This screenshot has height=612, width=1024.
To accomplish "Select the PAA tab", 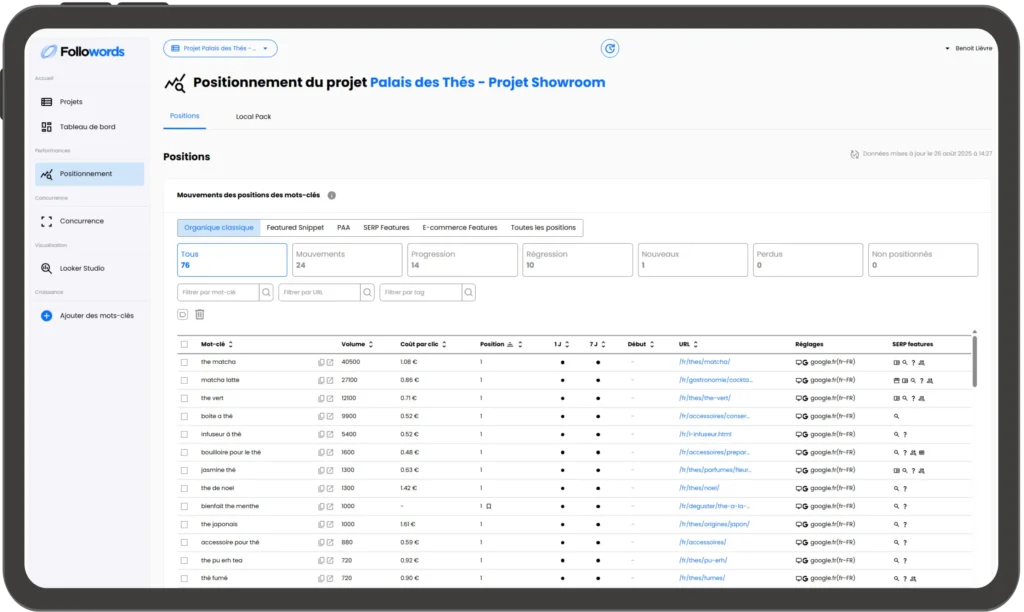I will (344, 228).
